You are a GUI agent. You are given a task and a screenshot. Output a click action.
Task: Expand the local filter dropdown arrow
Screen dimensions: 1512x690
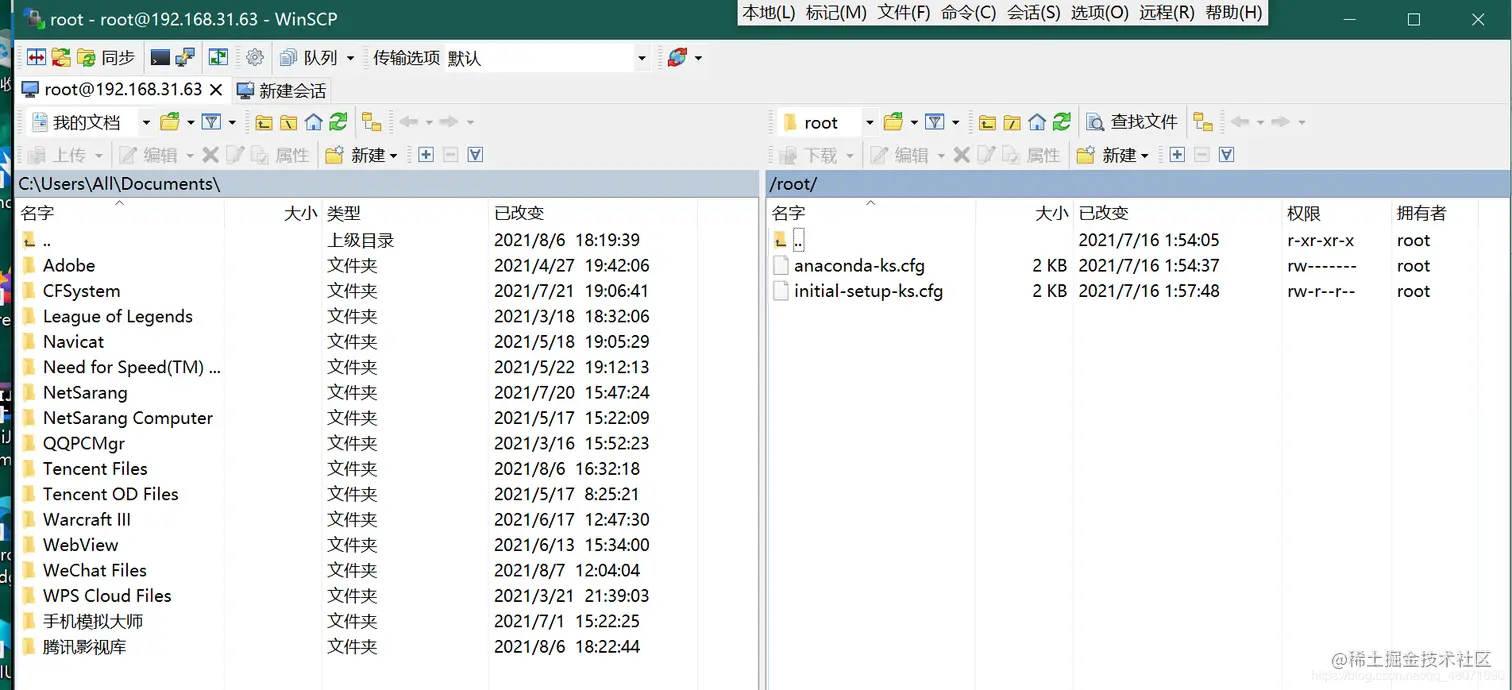(x=232, y=122)
